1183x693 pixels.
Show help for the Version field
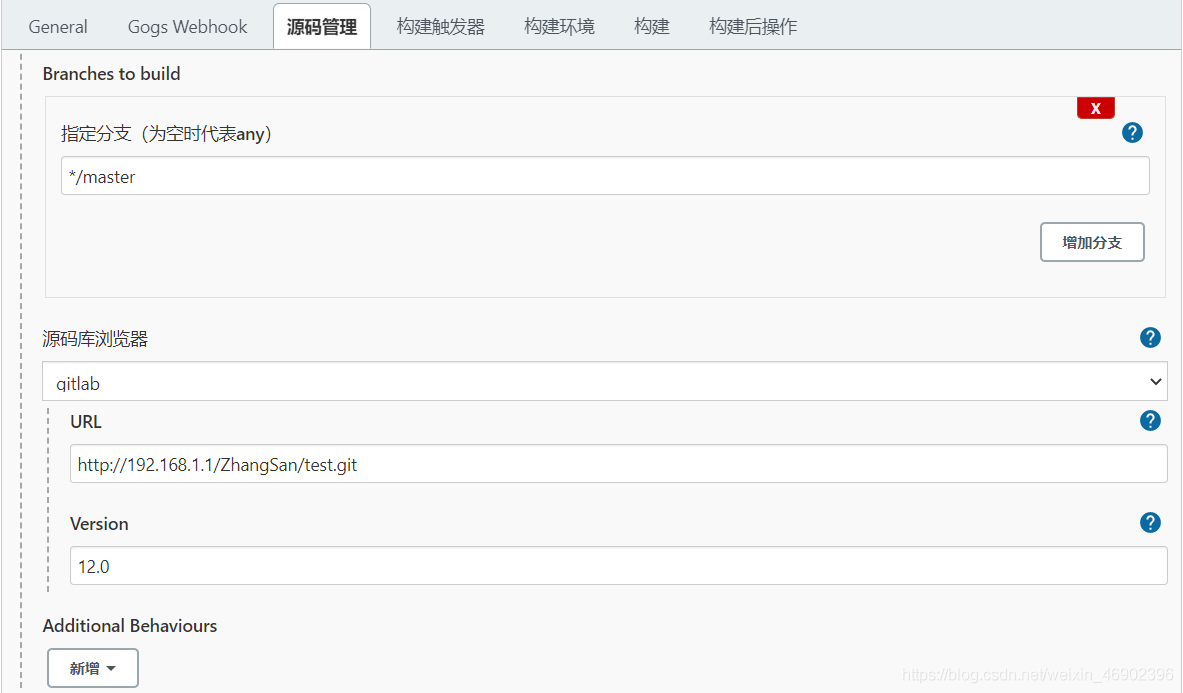coord(1150,523)
